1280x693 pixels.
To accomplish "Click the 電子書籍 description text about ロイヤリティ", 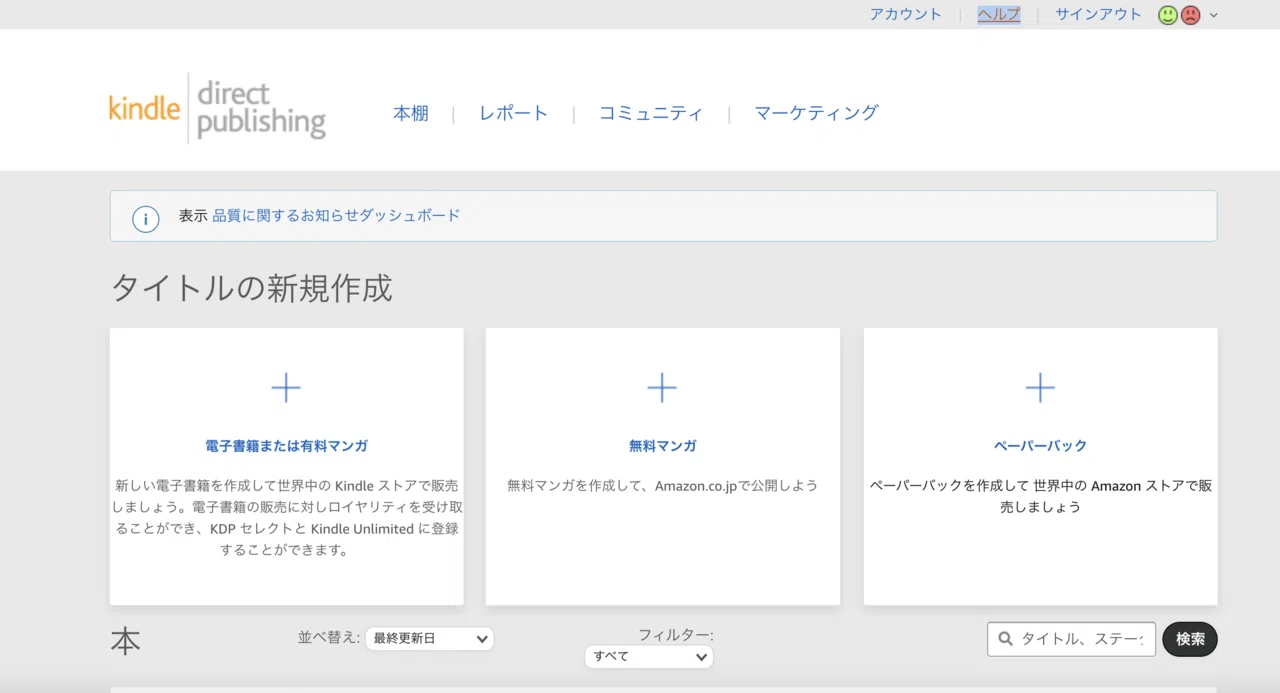I will pyautogui.click(x=286, y=517).
